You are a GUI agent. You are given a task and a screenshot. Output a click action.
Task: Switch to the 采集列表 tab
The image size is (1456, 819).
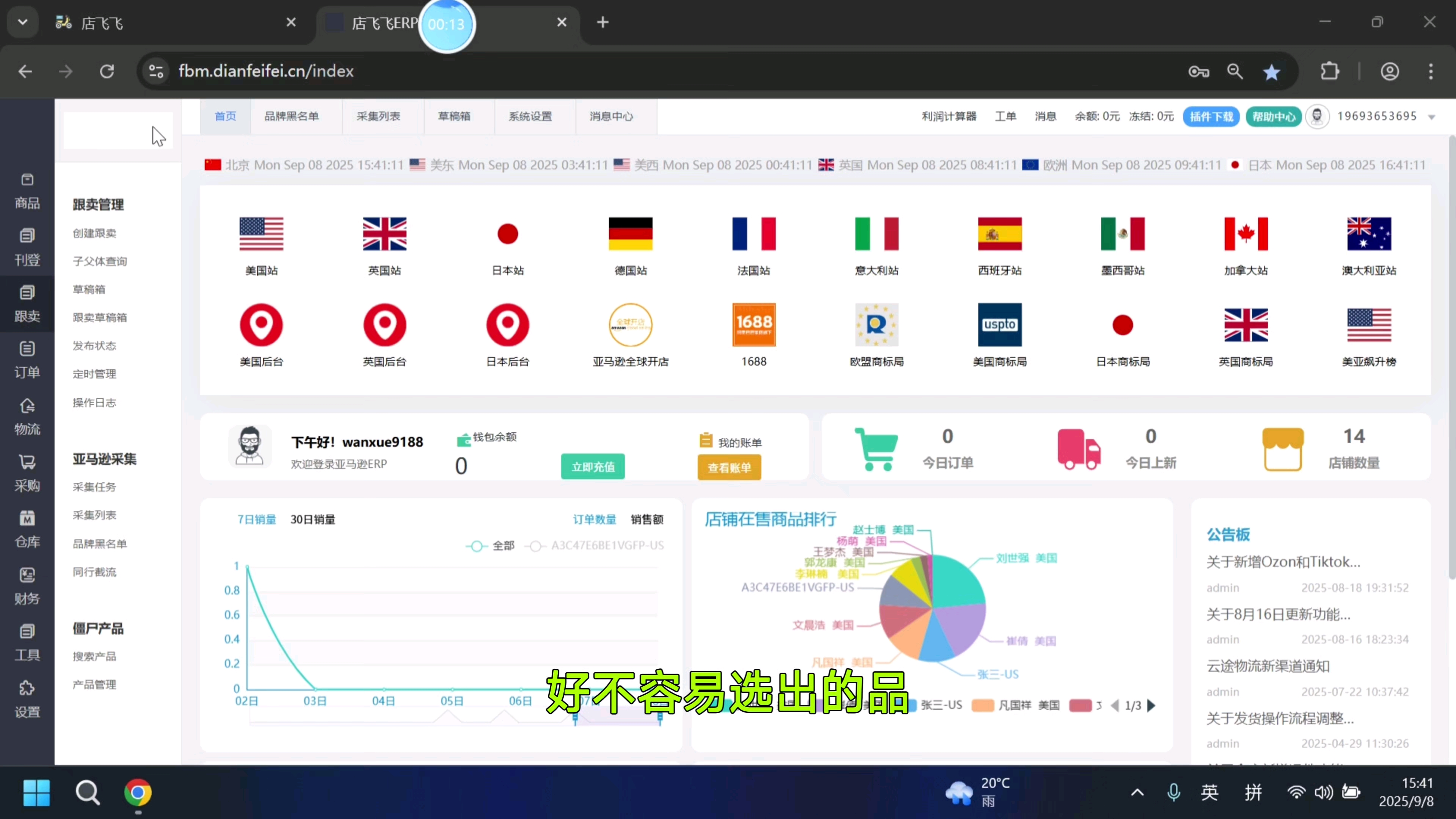[x=378, y=116]
